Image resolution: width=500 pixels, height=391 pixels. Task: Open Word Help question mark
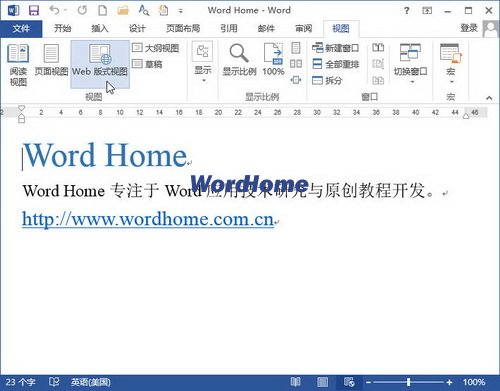[406, 11]
